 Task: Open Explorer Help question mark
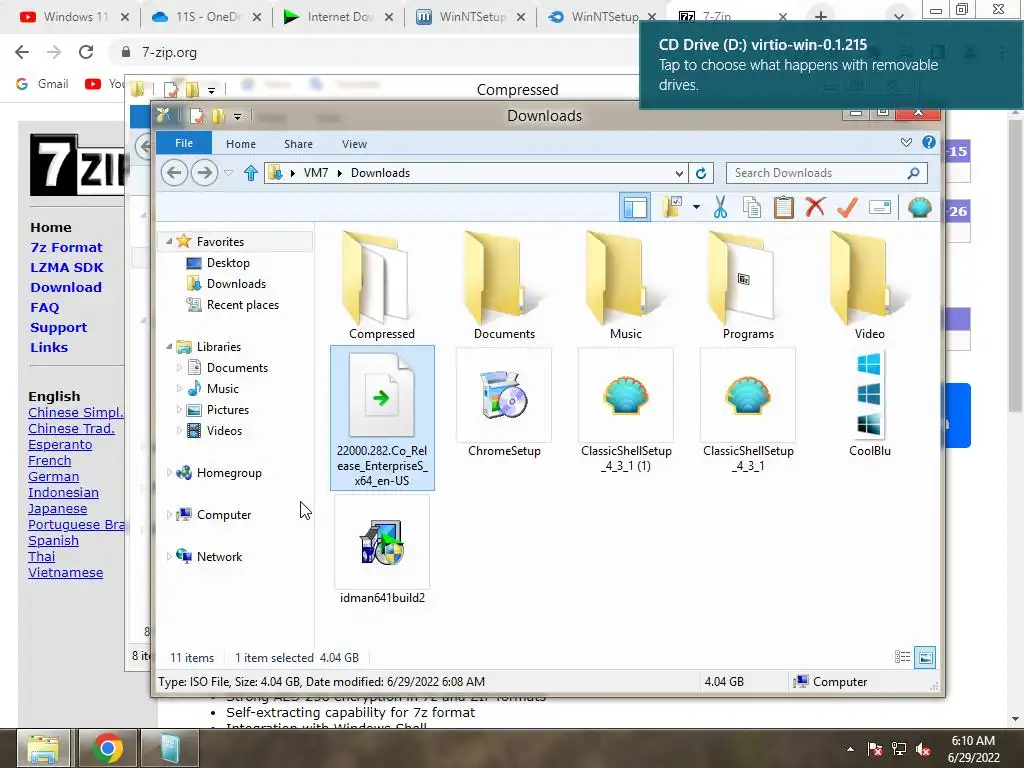click(929, 142)
